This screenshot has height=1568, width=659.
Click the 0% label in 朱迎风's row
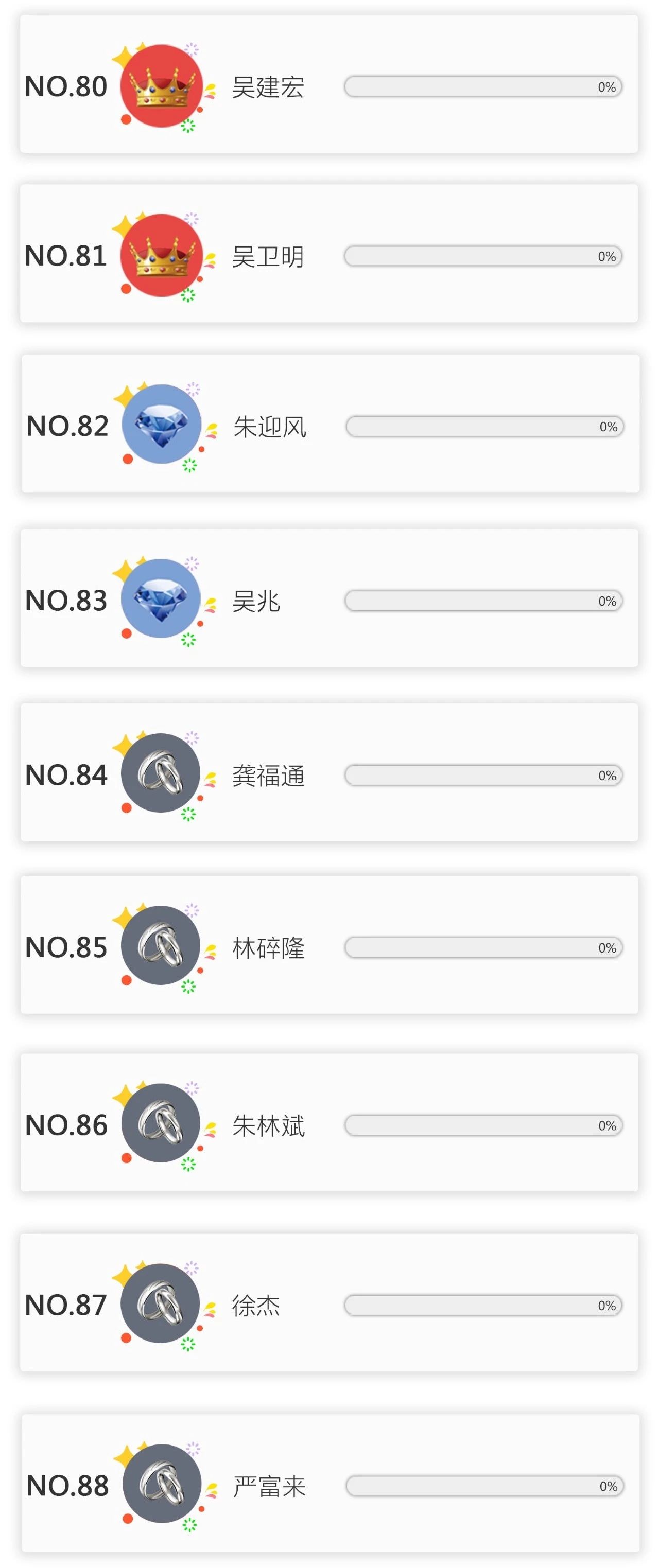608,427
